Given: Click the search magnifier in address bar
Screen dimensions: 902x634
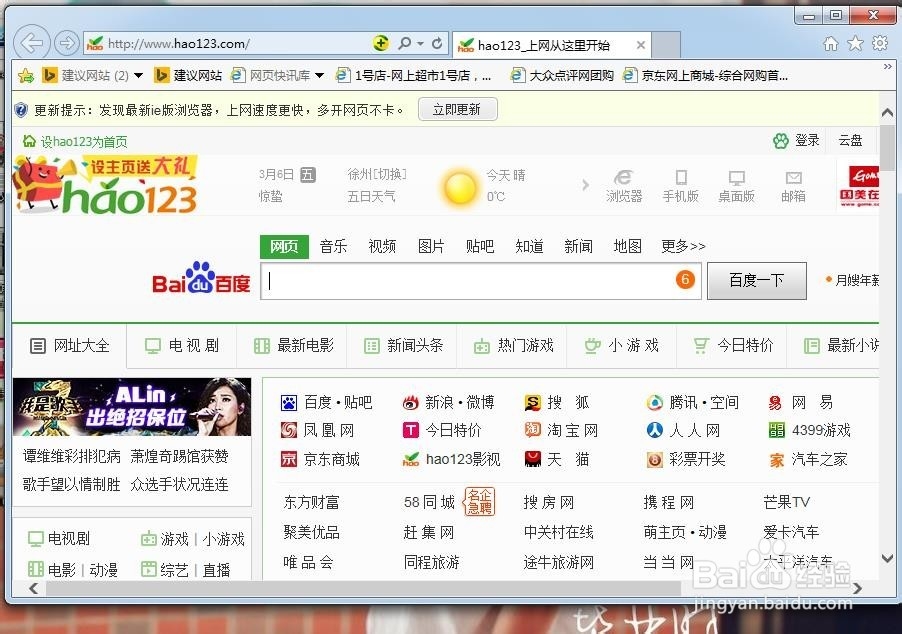Looking at the screenshot, I should click(404, 43).
